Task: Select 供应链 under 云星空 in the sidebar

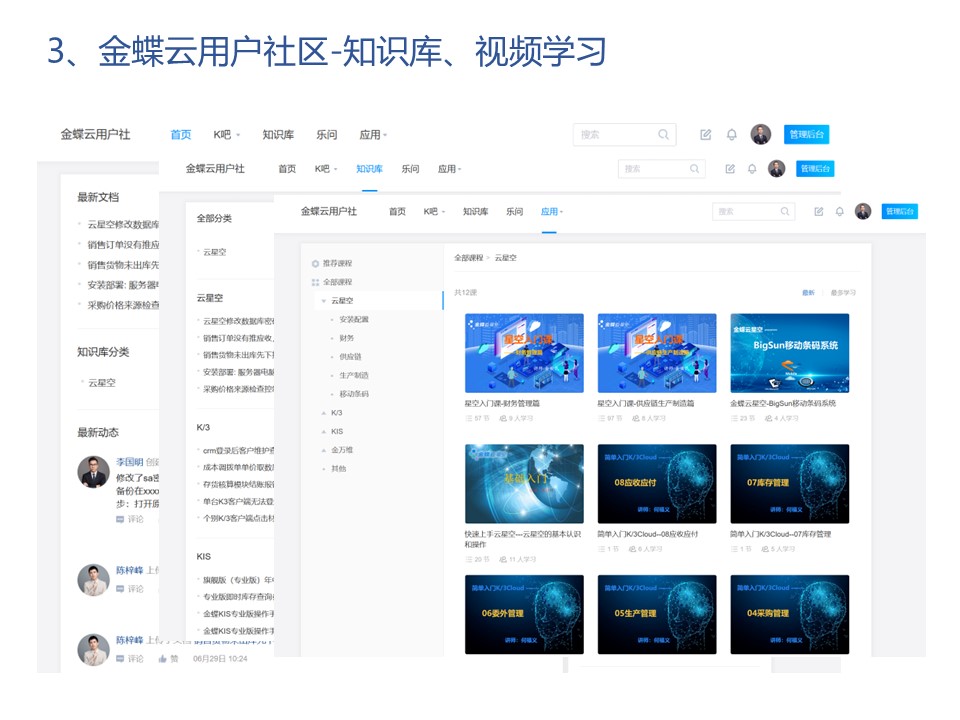Action: 350,357
